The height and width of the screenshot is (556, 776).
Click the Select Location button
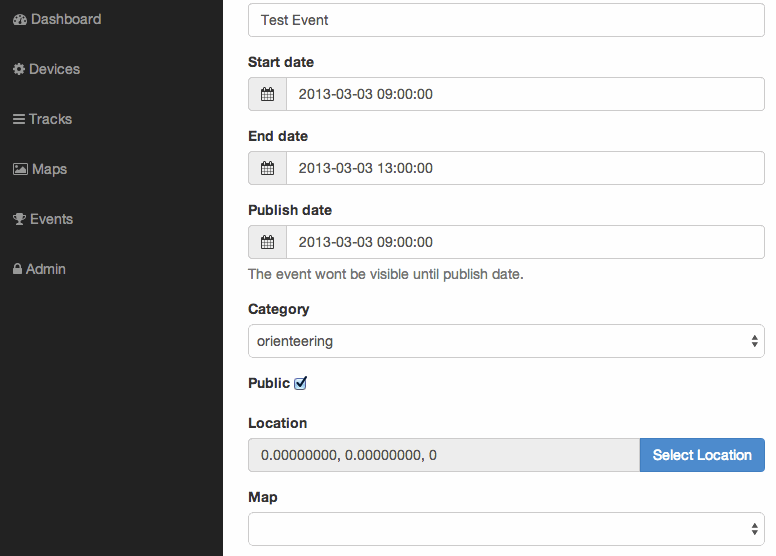[x=702, y=455]
